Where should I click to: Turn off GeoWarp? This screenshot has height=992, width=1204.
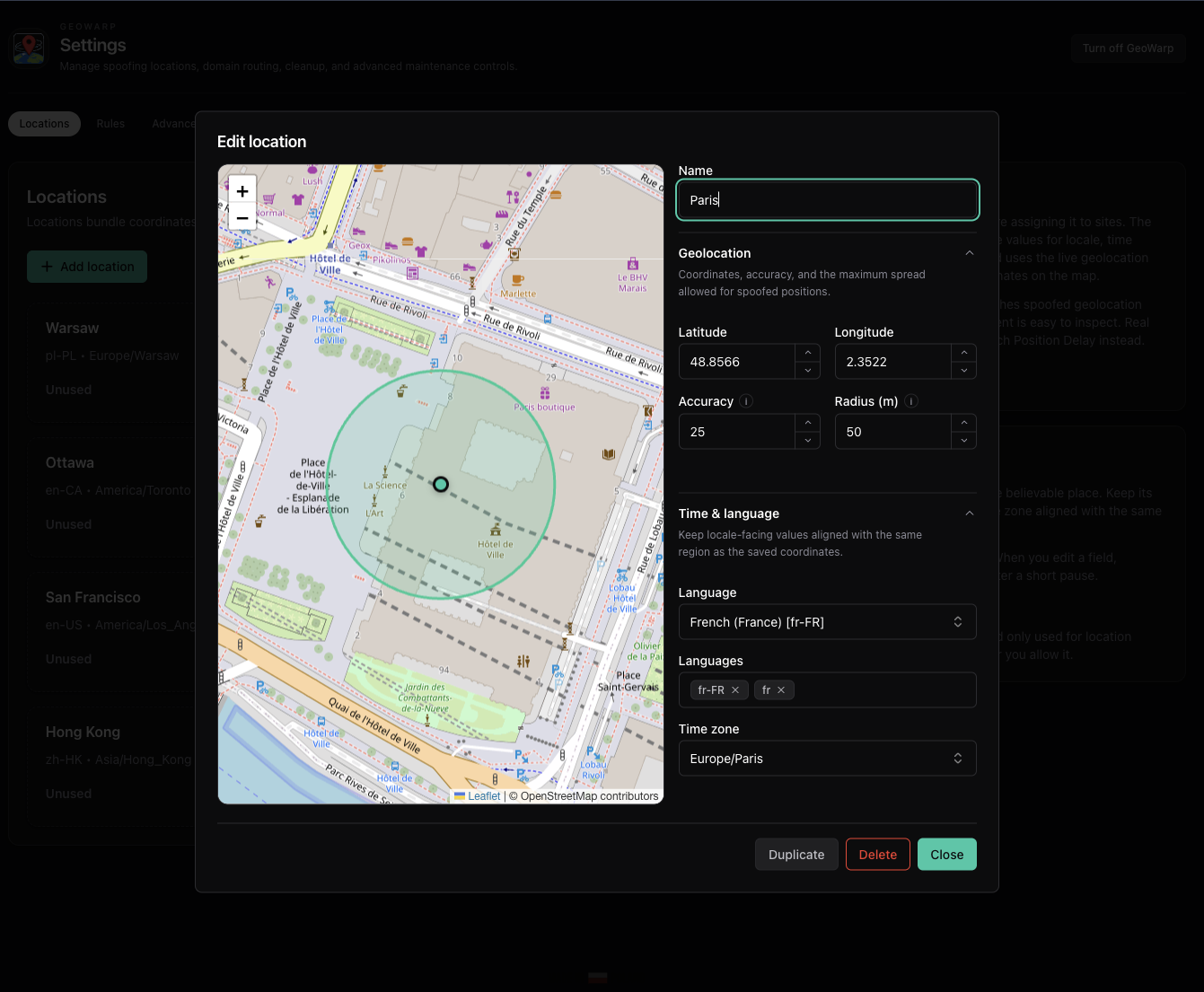(1129, 48)
